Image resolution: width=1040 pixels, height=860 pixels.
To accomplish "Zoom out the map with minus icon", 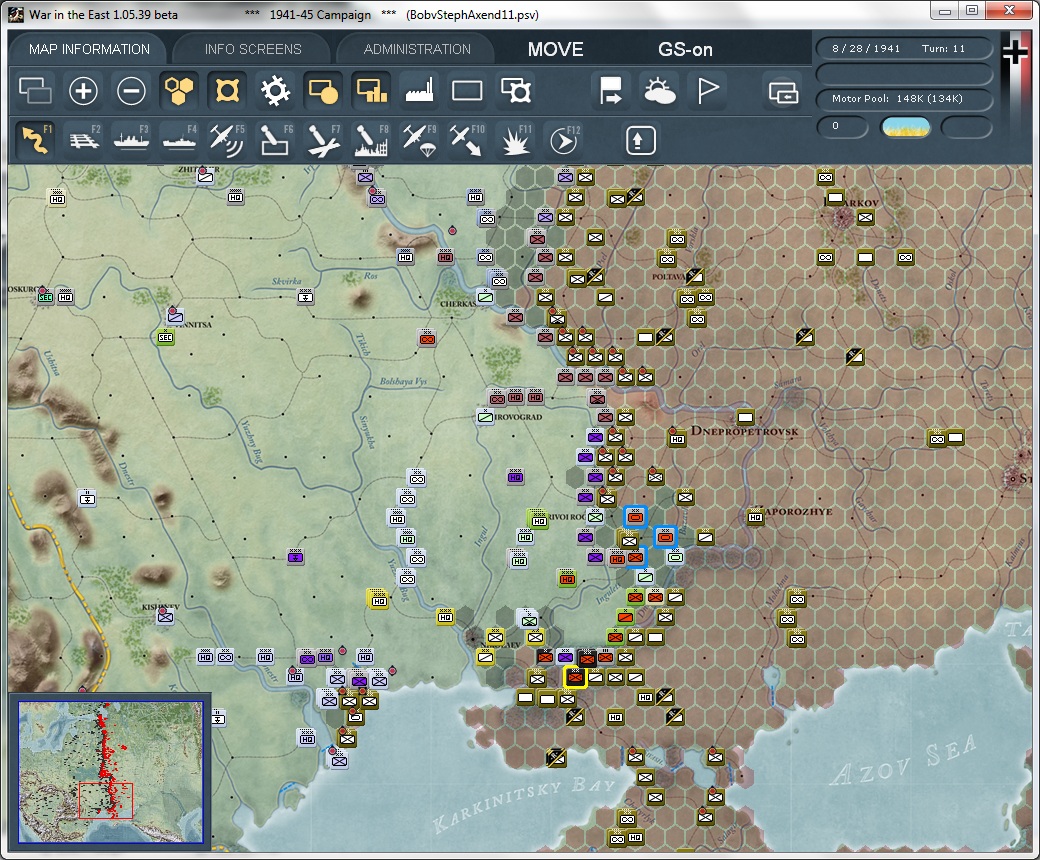I will coord(131,90).
